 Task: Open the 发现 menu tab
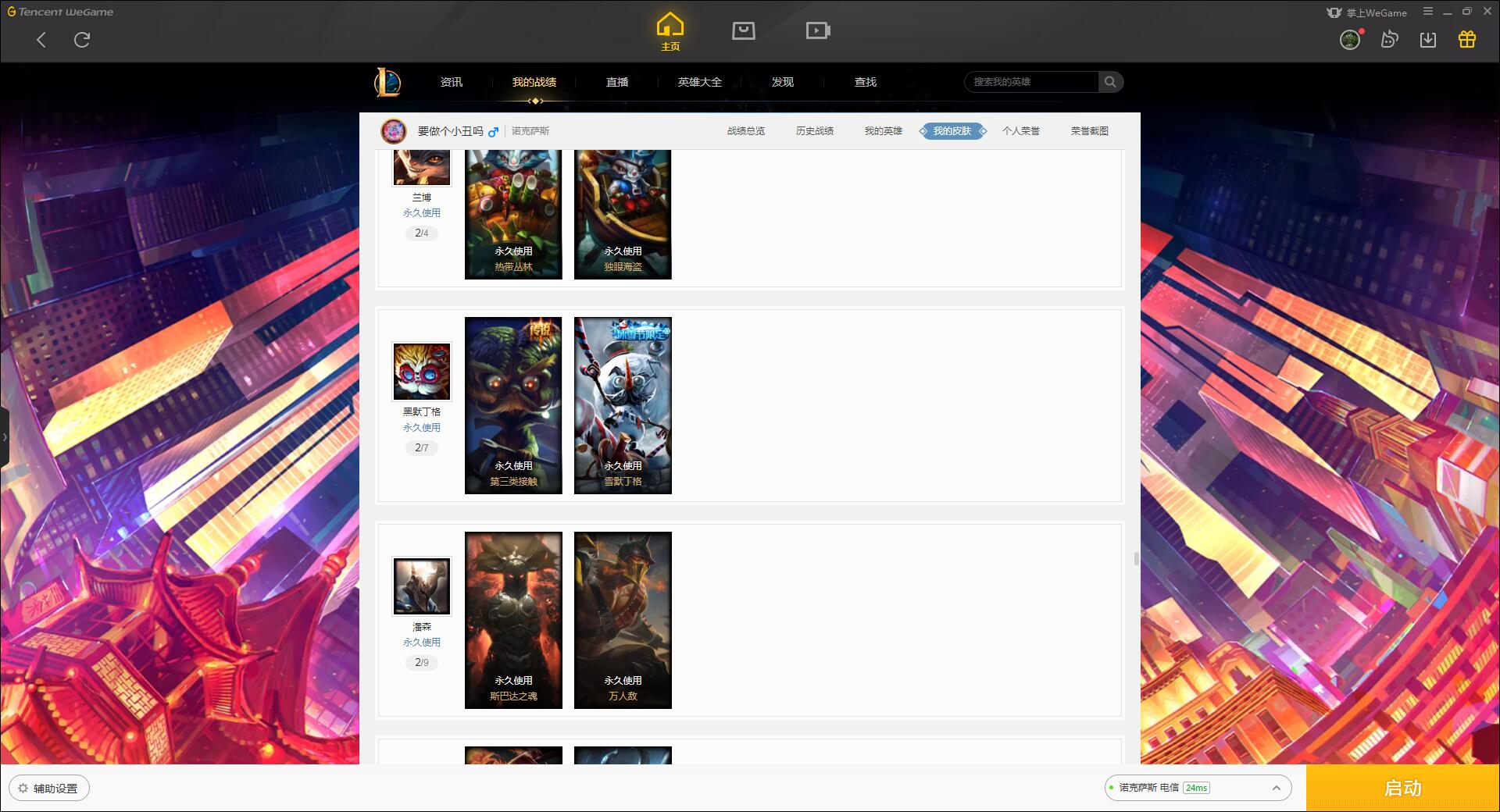click(x=783, y=82)
